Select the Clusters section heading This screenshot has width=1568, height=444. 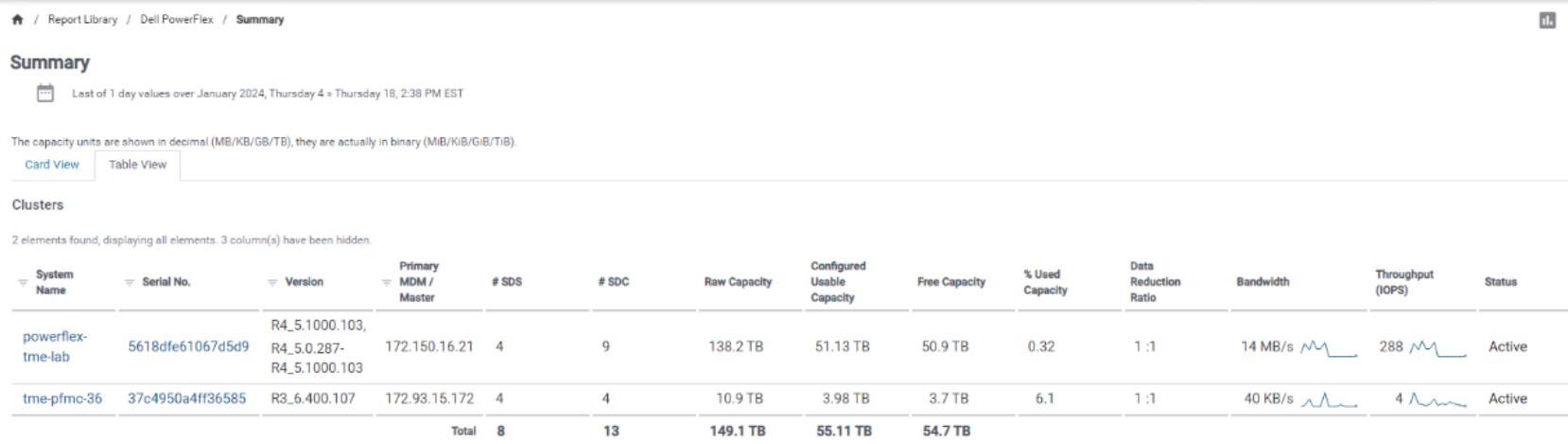pos(38,204)
